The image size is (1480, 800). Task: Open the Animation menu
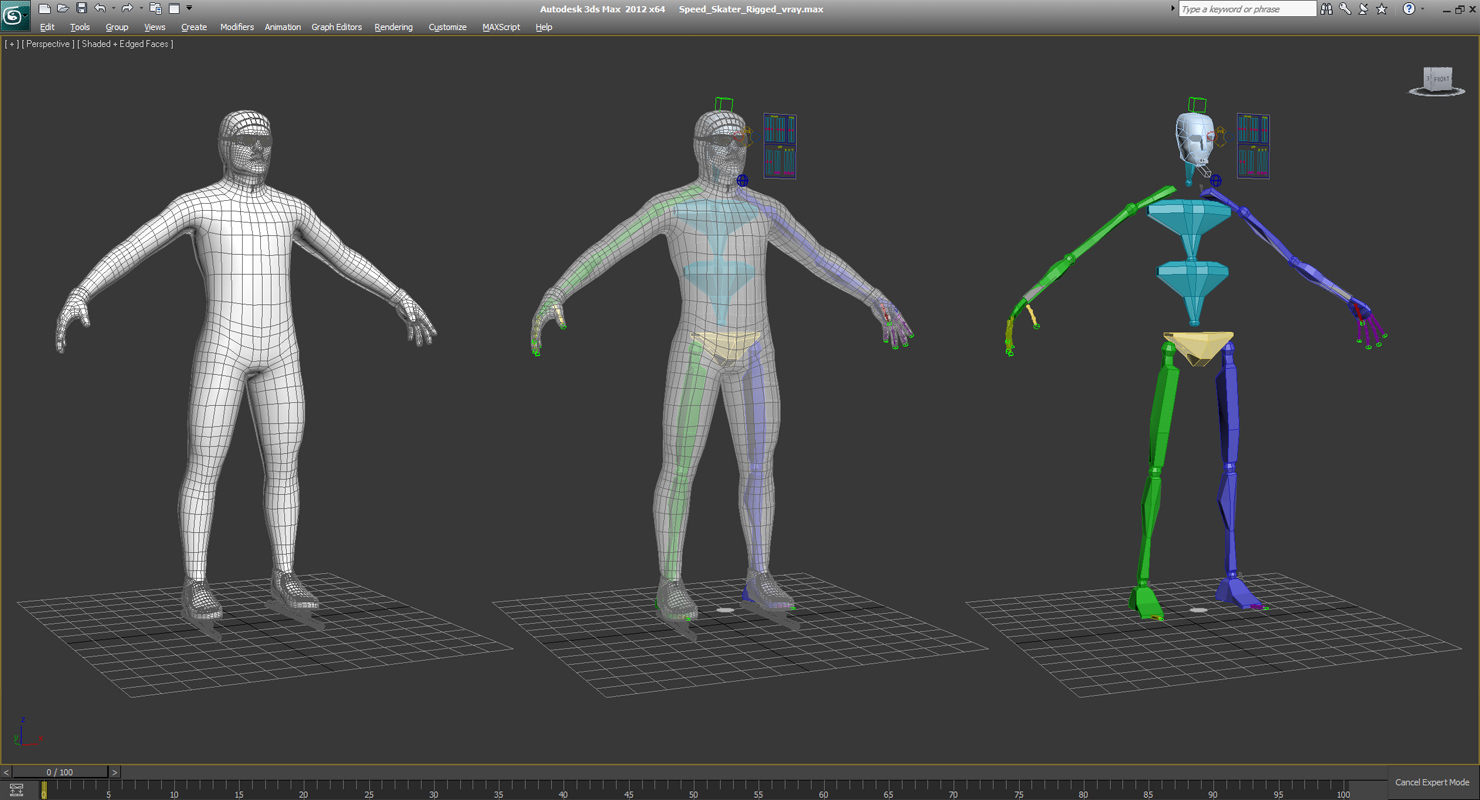tap(283, 27)
